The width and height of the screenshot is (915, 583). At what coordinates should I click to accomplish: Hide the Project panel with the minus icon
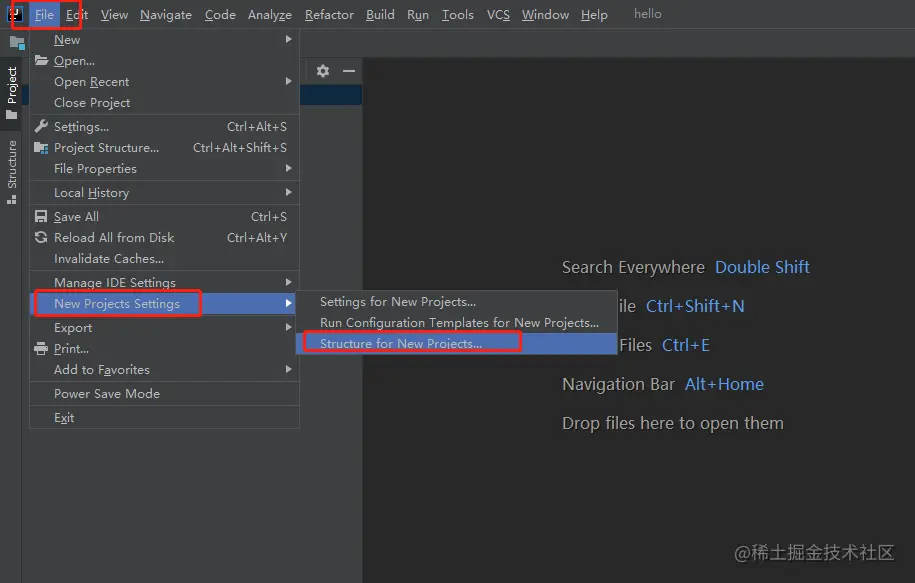[x=349, y=71]
